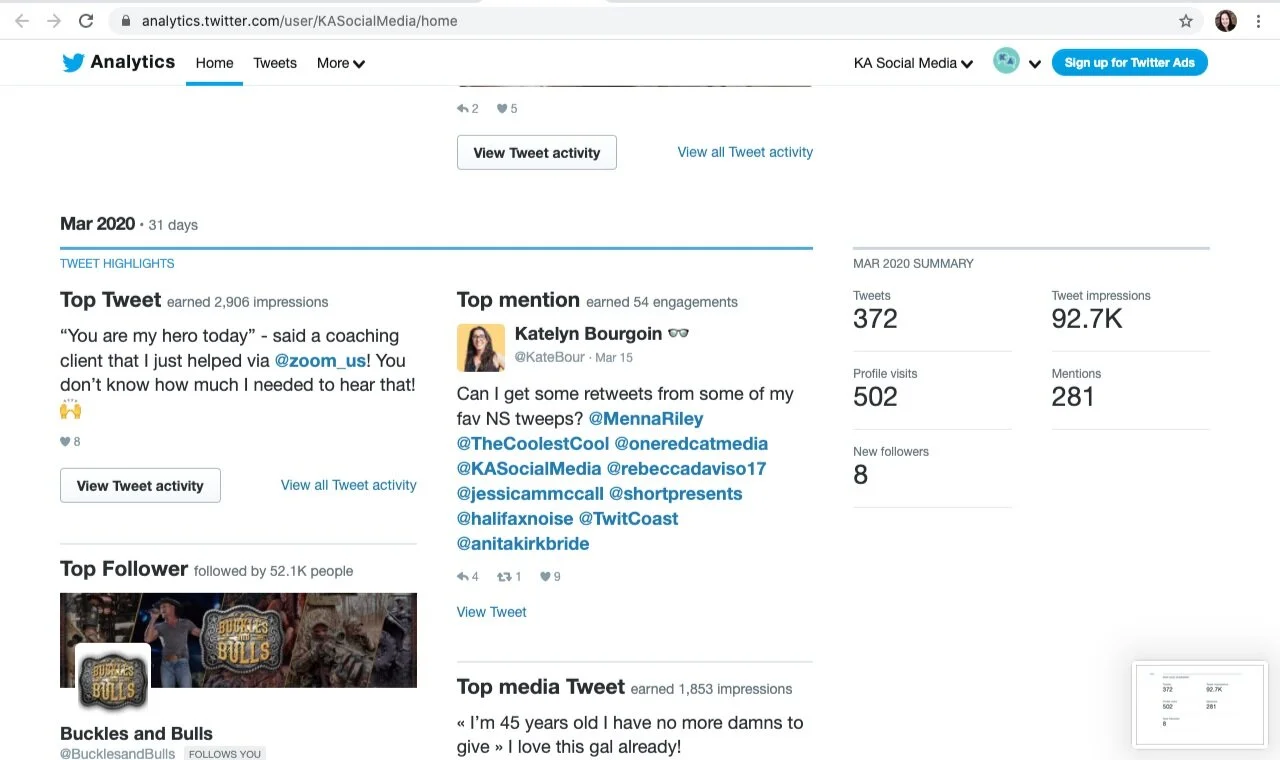
Task: Click Buckles and Bulls name
Action: click(136, 733)
